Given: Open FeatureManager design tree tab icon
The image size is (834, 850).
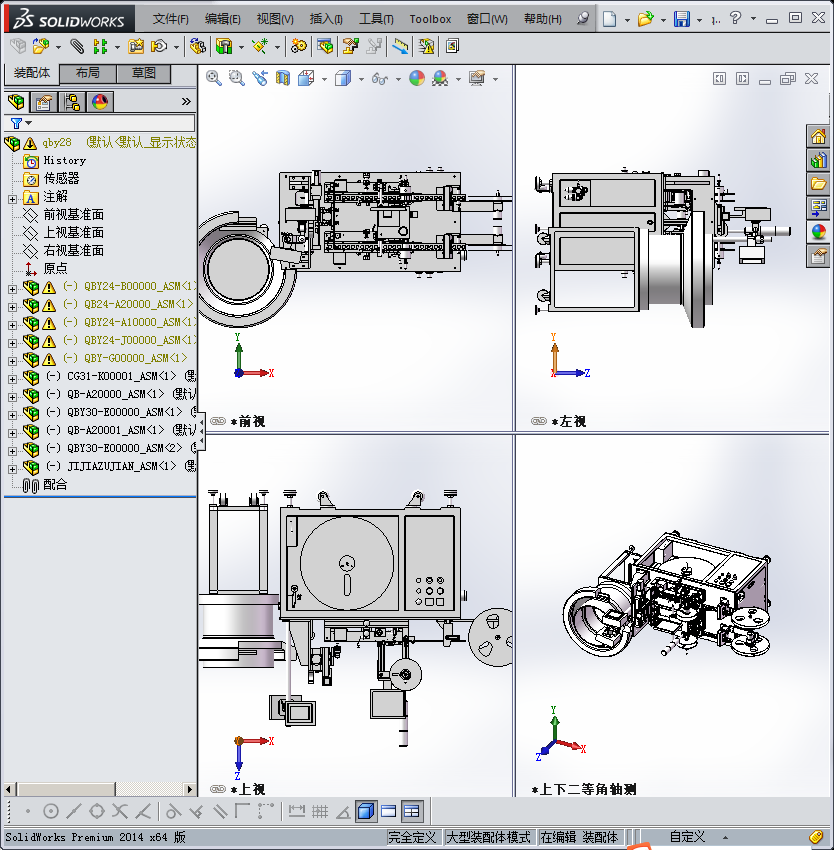Looking at the screenshot, I should (15, 101).
